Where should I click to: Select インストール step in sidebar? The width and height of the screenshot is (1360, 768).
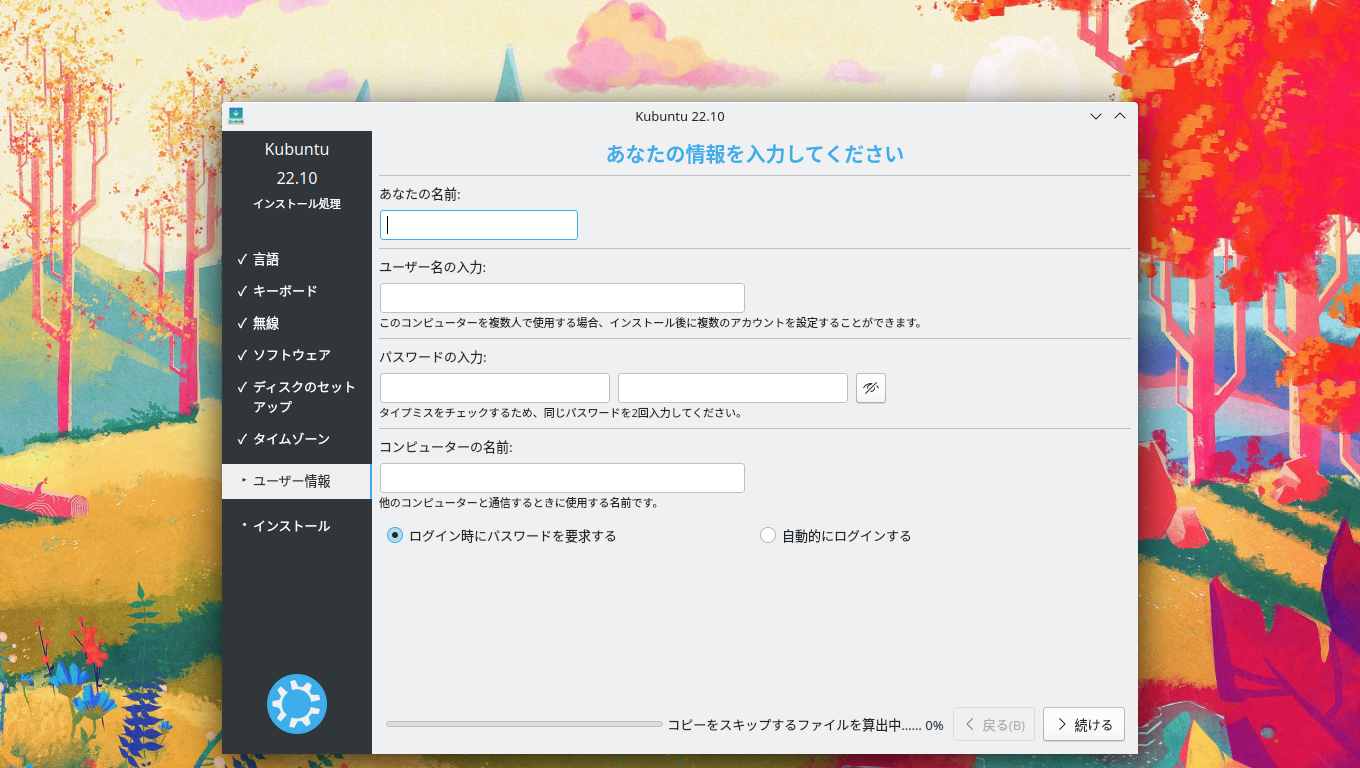point(291,526)
